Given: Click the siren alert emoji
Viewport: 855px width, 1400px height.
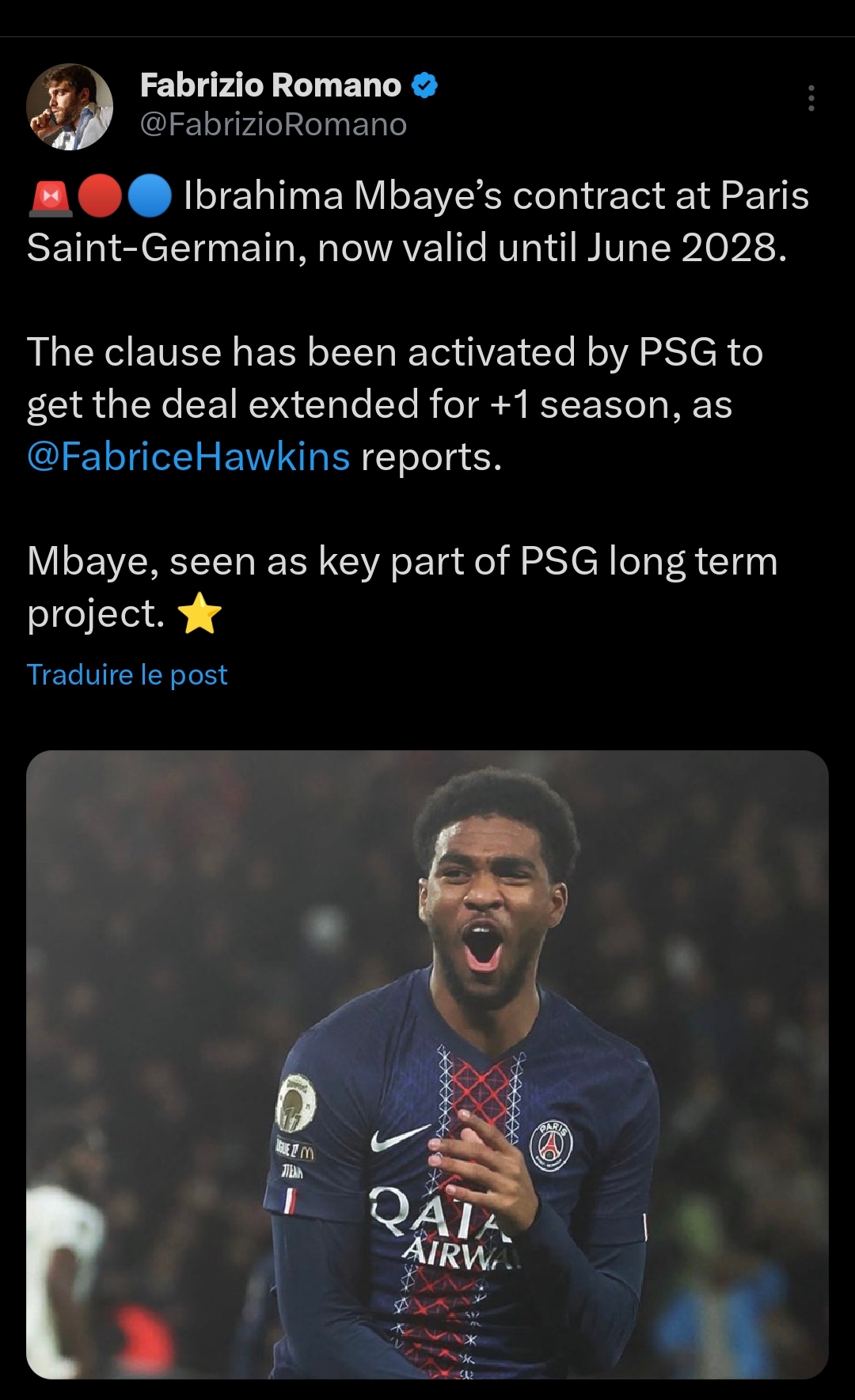Looking at the screenshot, I should pyautogui.click(x=50, y=198).
